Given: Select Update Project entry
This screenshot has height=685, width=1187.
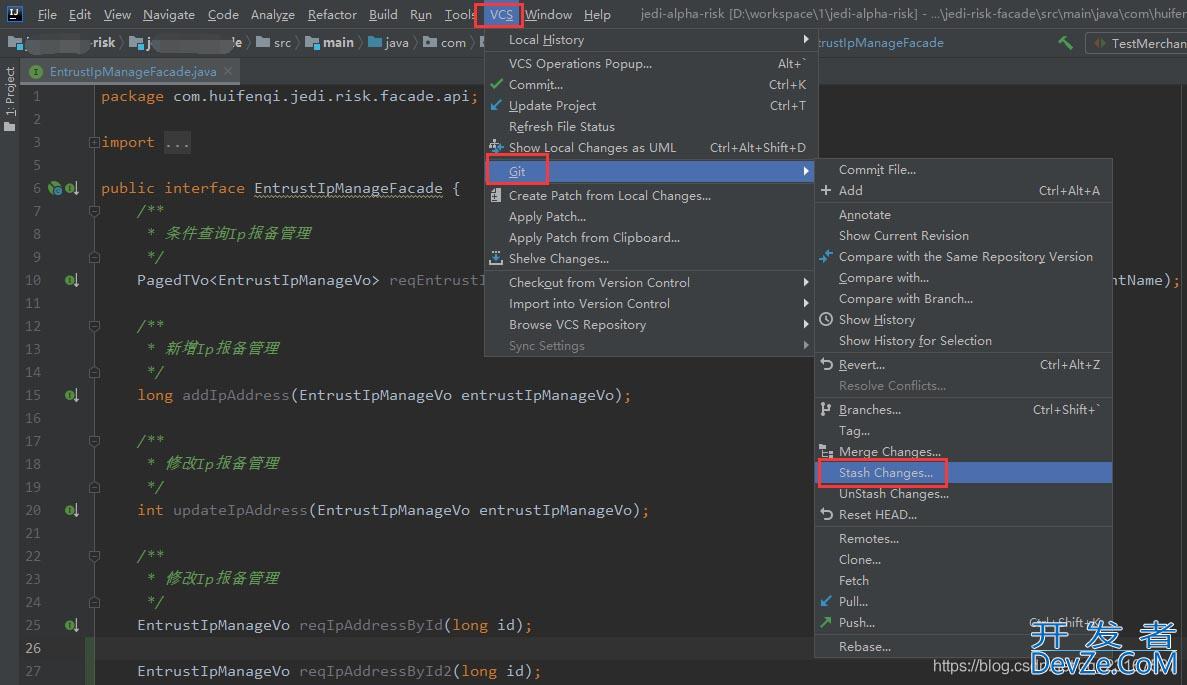Looking at the screenshot, I should [x=650, y=106].
